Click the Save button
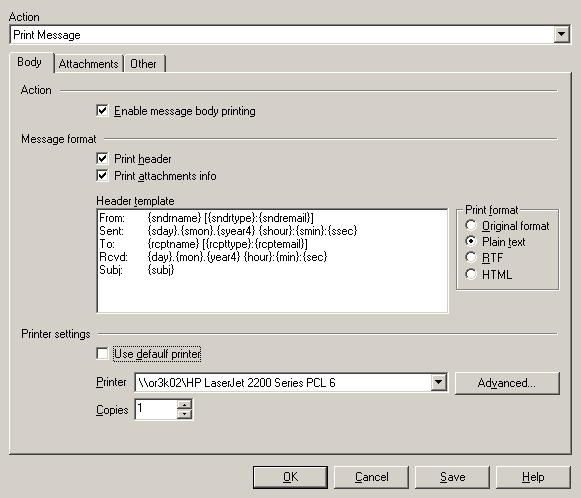The image size is (581, 498). point(452,477)
